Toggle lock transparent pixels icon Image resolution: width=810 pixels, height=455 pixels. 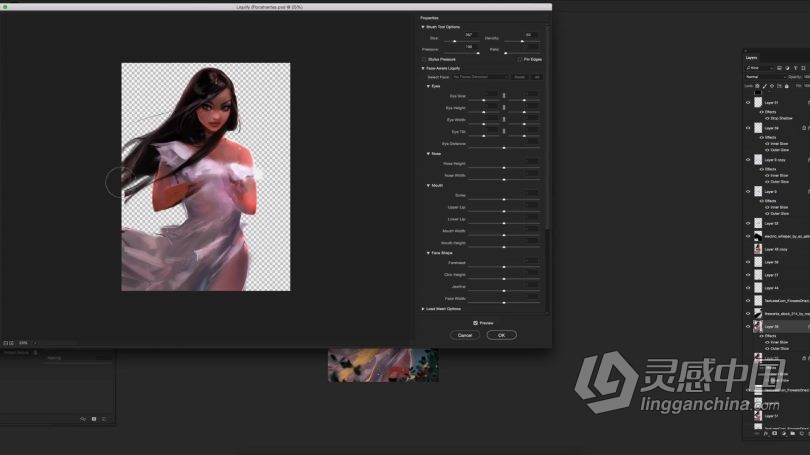tap(758, 86)
